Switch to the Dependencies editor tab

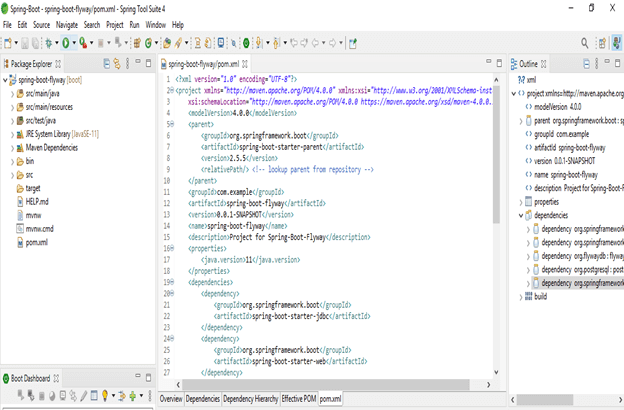[203, 398]
